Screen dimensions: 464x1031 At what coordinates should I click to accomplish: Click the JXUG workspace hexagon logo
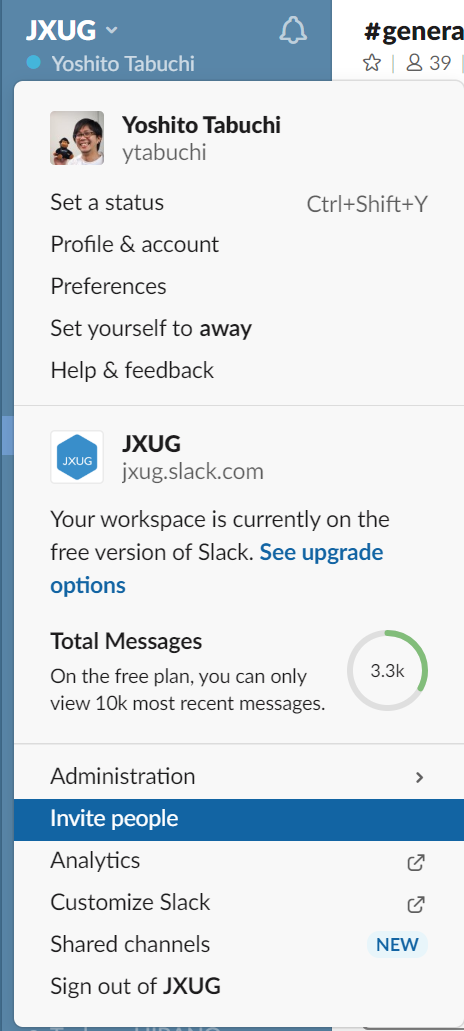77,457
